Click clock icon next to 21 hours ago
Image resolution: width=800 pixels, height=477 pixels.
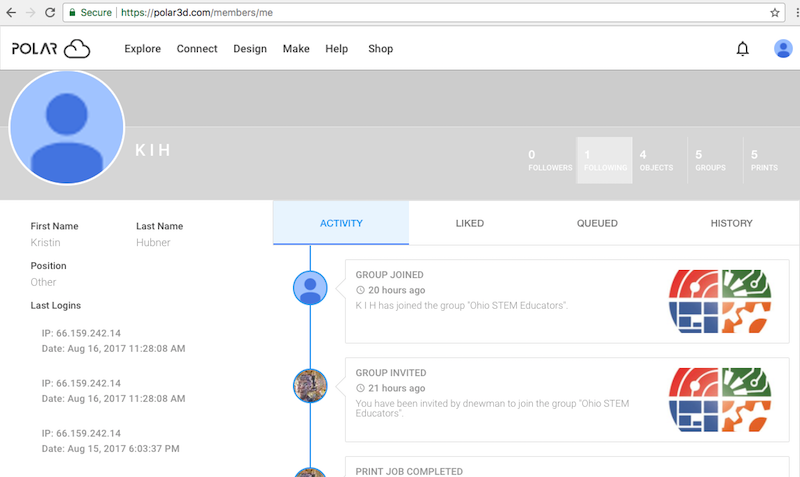(360, 388)
